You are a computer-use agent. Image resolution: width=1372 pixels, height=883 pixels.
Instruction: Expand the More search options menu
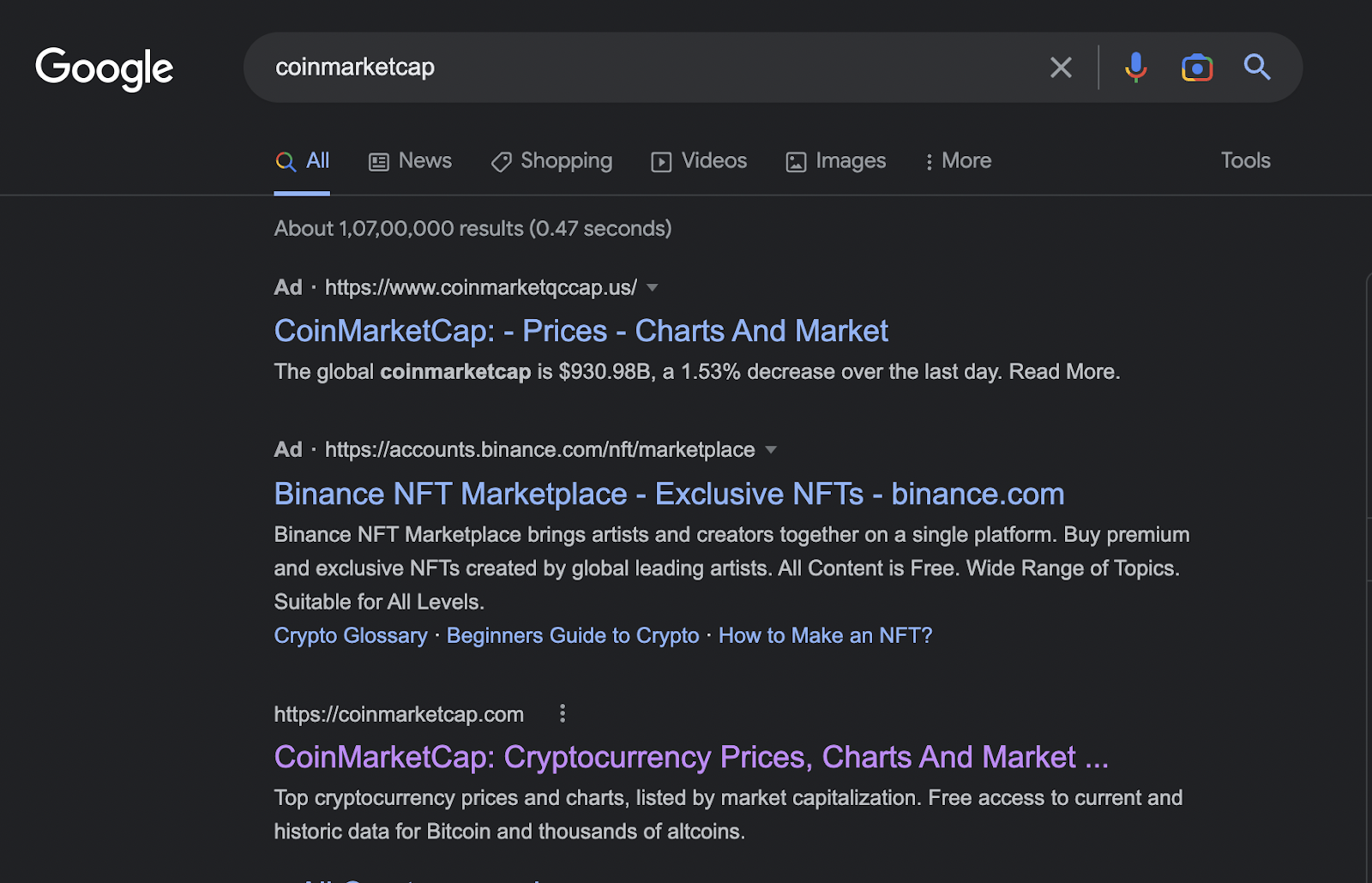(958, 161)
